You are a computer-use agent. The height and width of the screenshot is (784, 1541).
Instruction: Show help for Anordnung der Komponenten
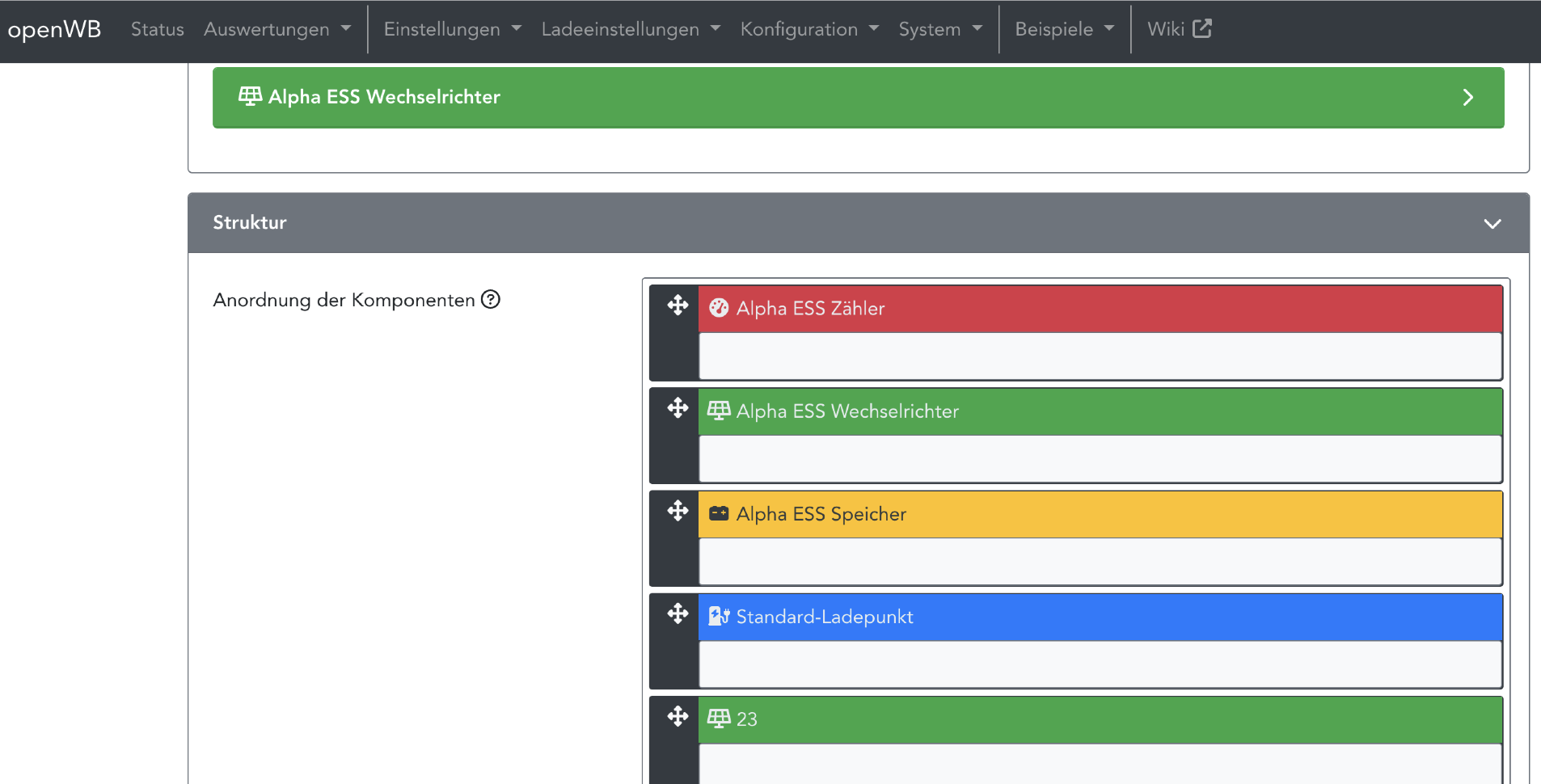point(491,300)
